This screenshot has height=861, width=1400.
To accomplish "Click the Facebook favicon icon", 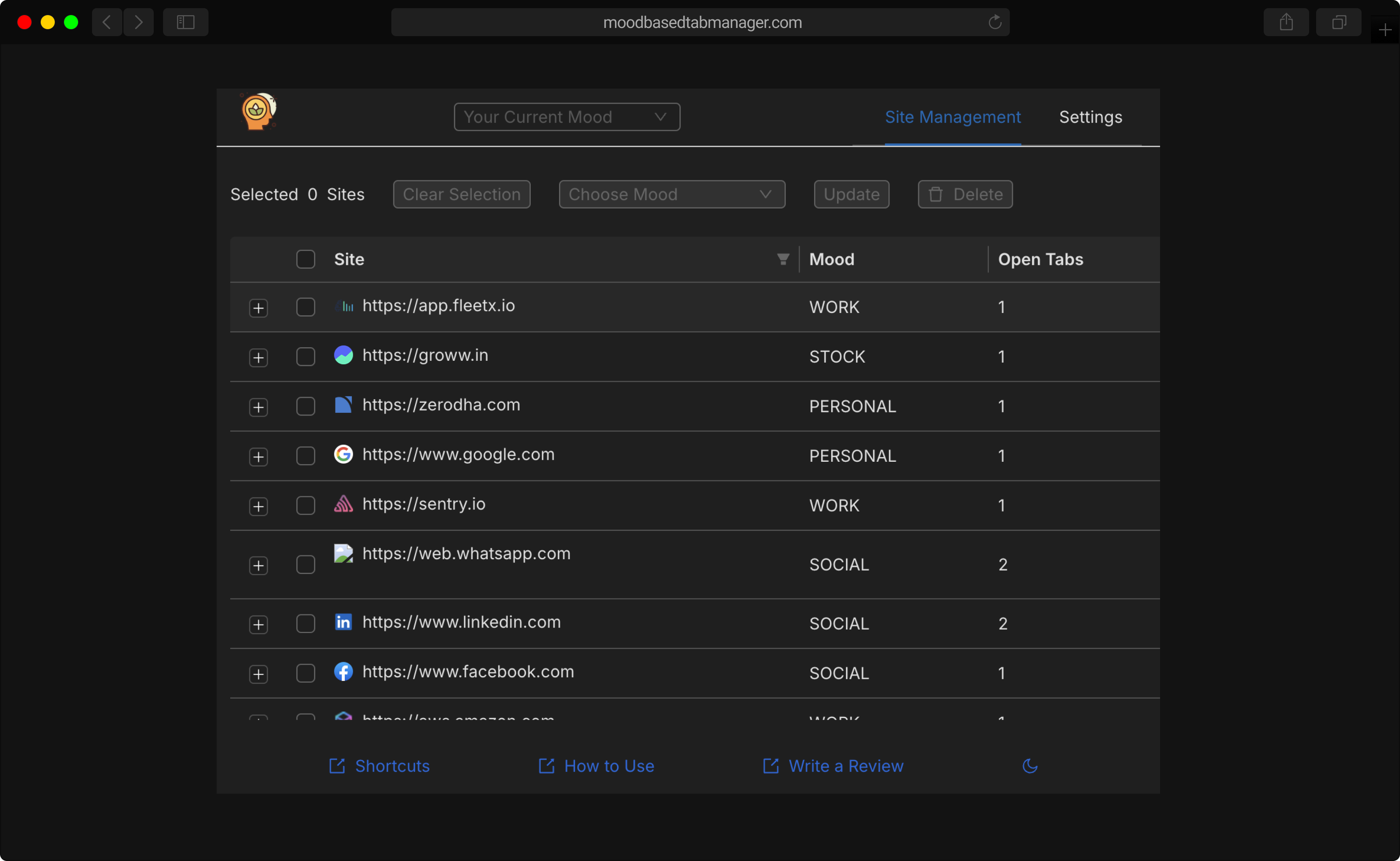I will (343, 671).
